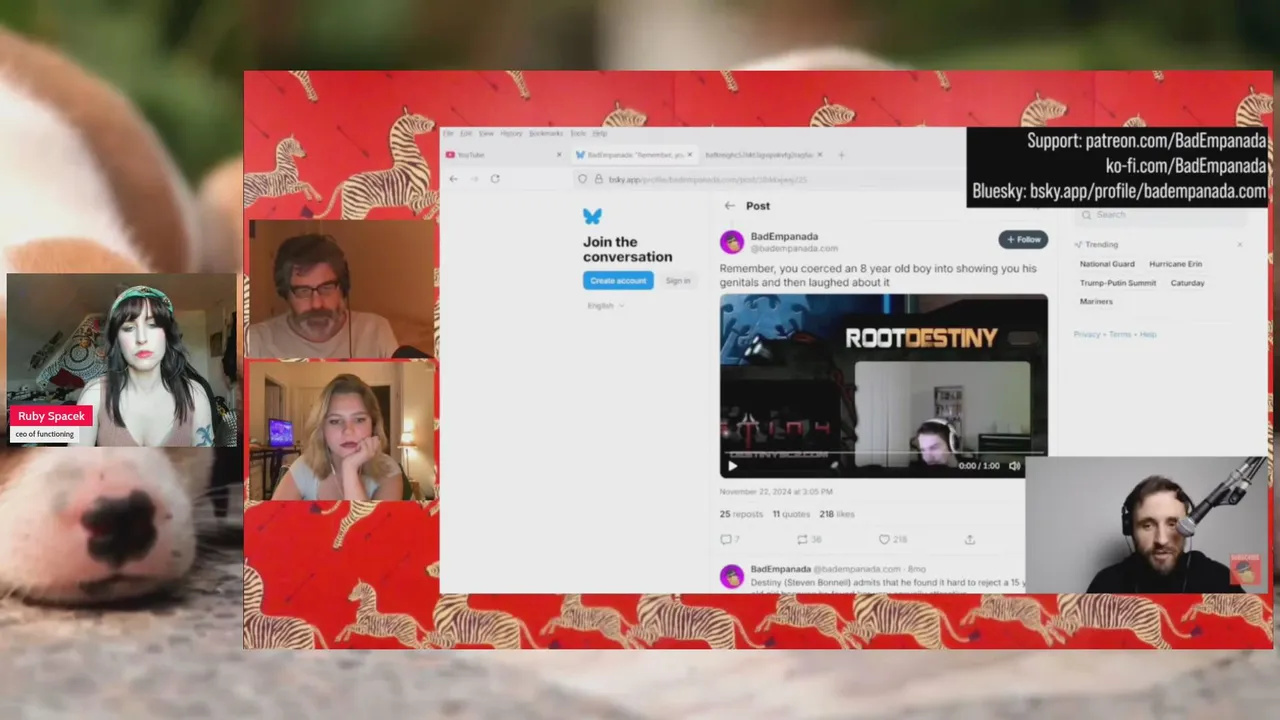Open the Caturday trending topic
The width and height of the screenshot is (1280, 720).
click(x=1187, y=283)
